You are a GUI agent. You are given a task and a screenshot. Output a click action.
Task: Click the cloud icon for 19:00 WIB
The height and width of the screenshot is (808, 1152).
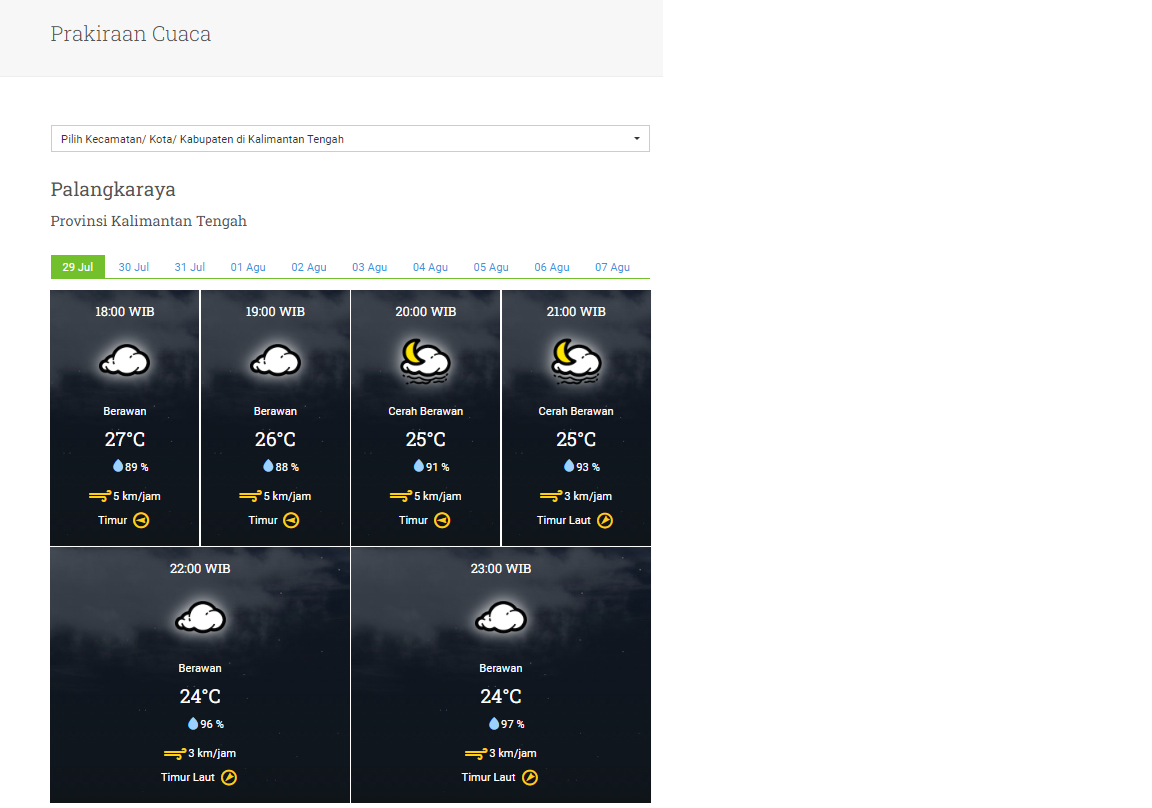pos(276,361)
